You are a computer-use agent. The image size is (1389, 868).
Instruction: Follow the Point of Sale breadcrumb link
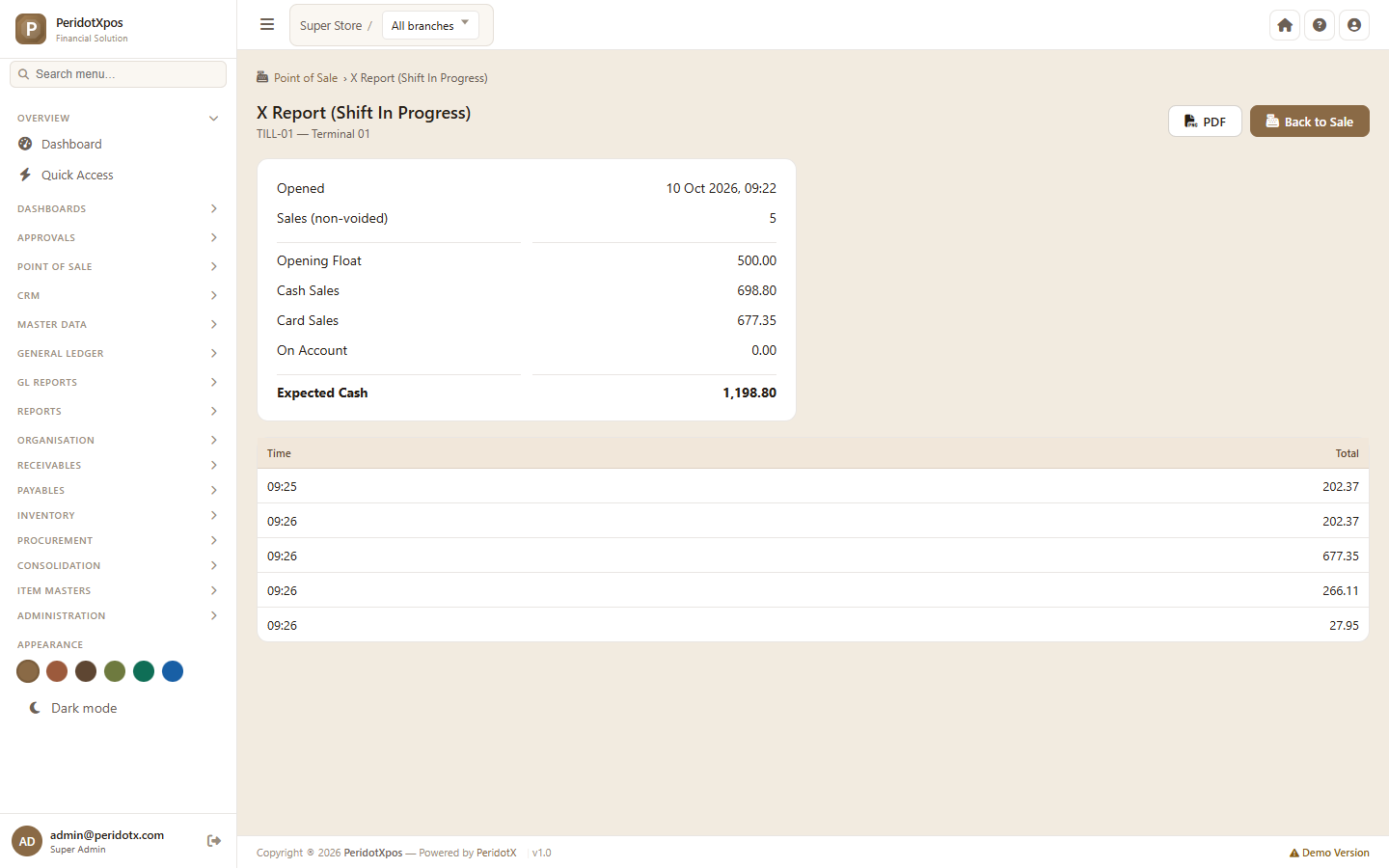[x=305, y=78]
